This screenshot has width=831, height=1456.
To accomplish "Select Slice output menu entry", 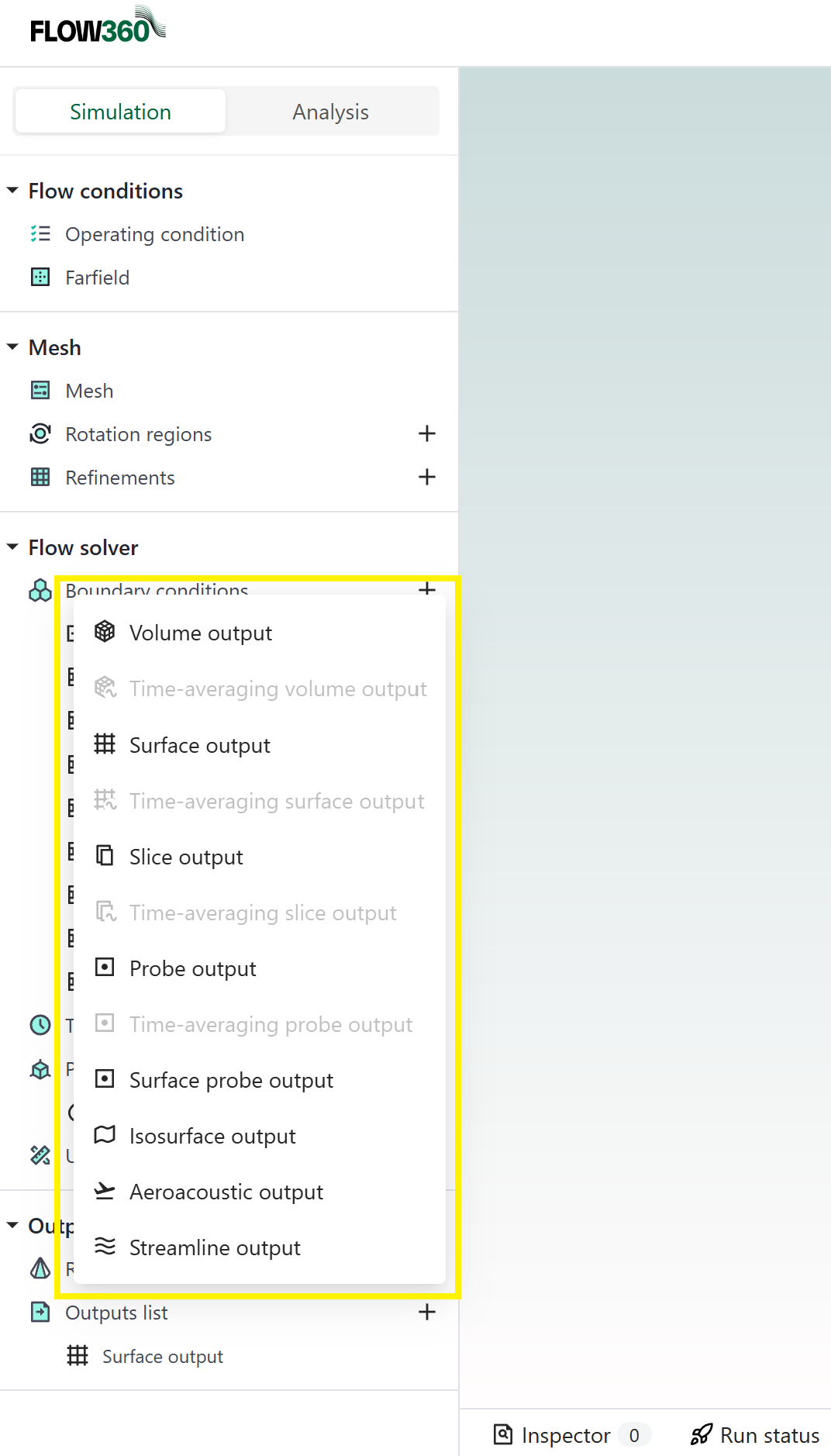I will point(186,857).
